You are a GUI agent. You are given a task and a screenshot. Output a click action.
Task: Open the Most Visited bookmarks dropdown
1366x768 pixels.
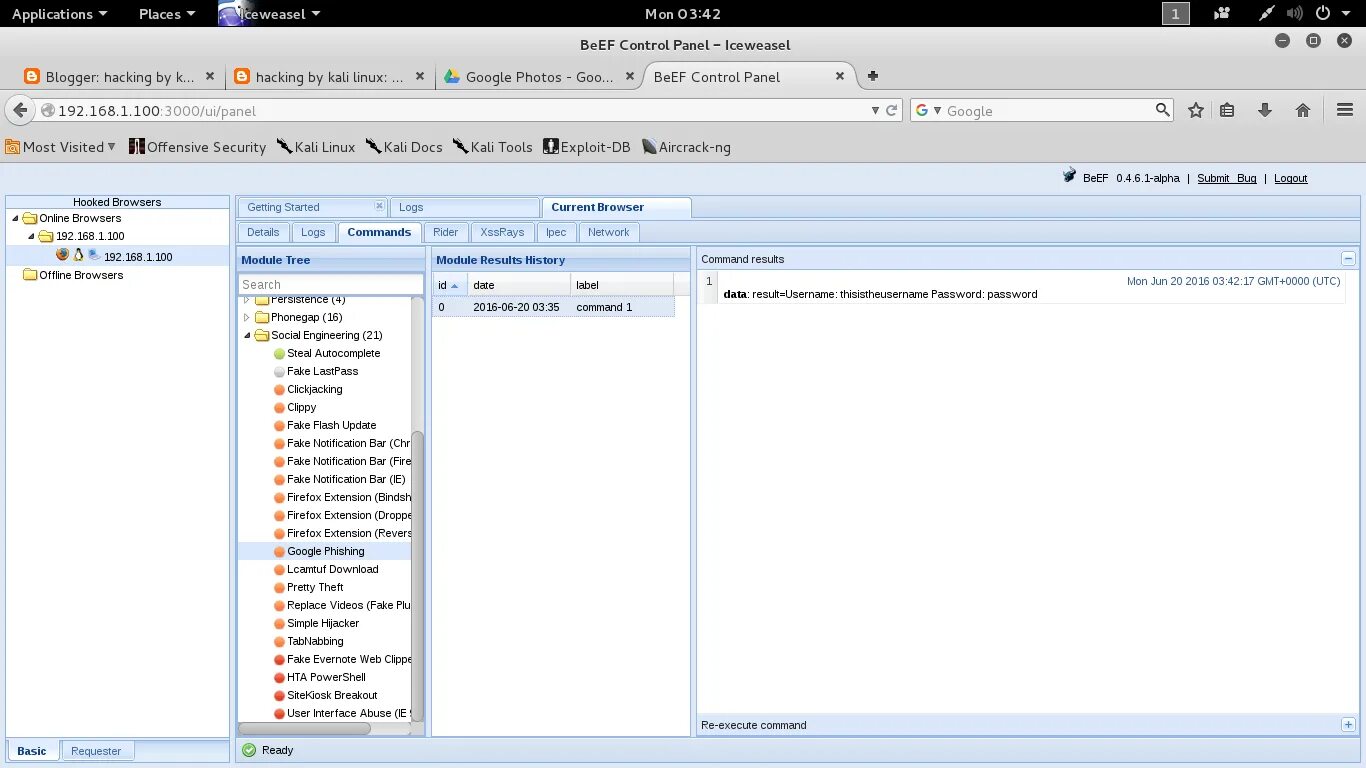point(61,147)
